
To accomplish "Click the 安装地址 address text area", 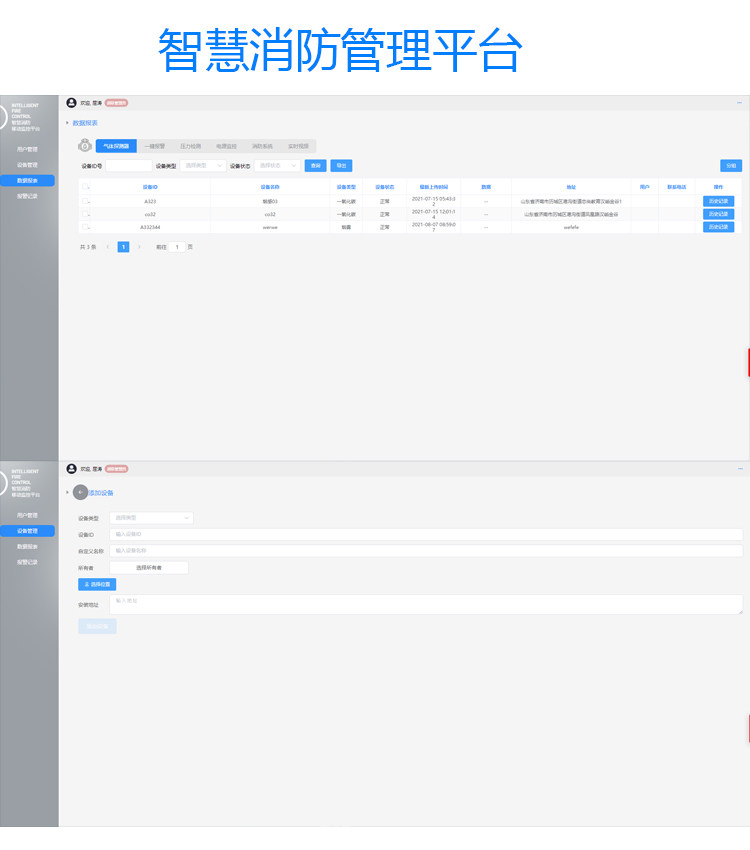I will click(426, 604).
